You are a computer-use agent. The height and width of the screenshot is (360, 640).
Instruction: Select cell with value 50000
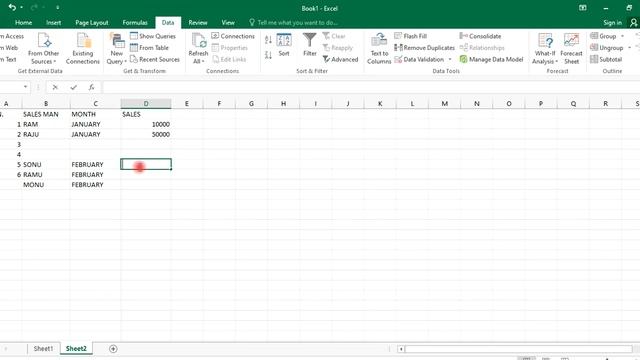tap(146, 134)
